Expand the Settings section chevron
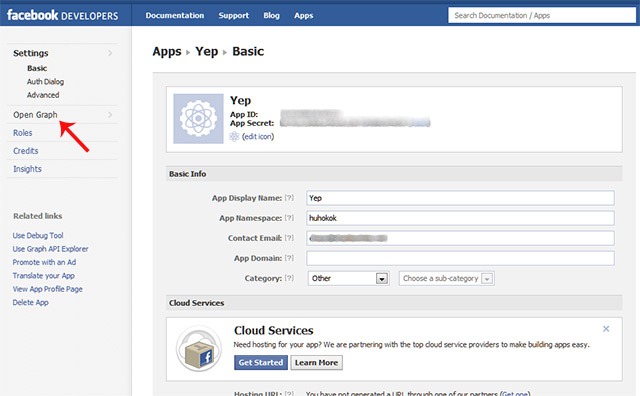The width and height of the screenshot is (640, 396). click(110, 53)
